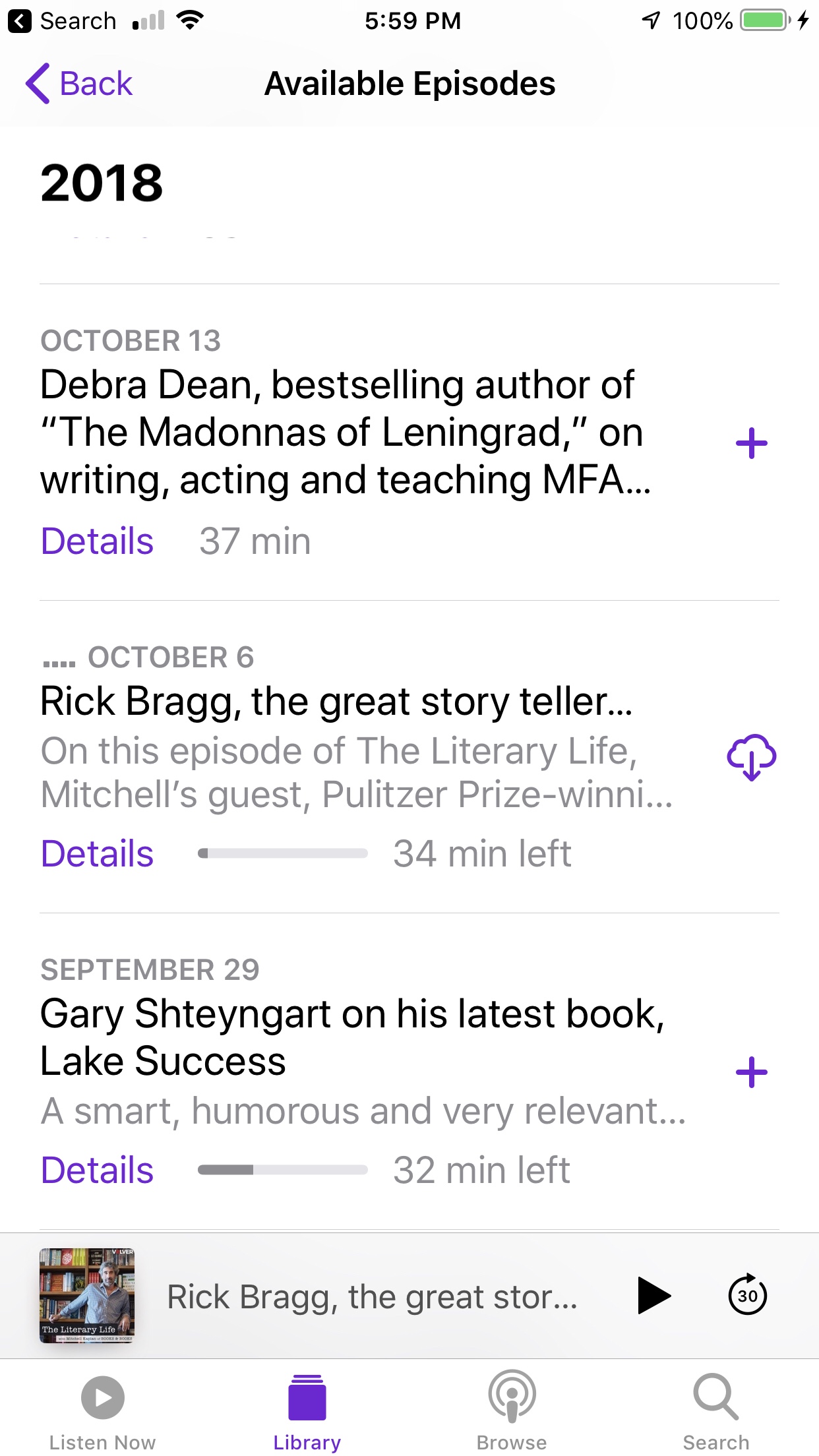The height and width of the screenshot is (1456, 819).
Task: Click the Rick Bragg episode progress bar
Action: [x=282, y=854]
